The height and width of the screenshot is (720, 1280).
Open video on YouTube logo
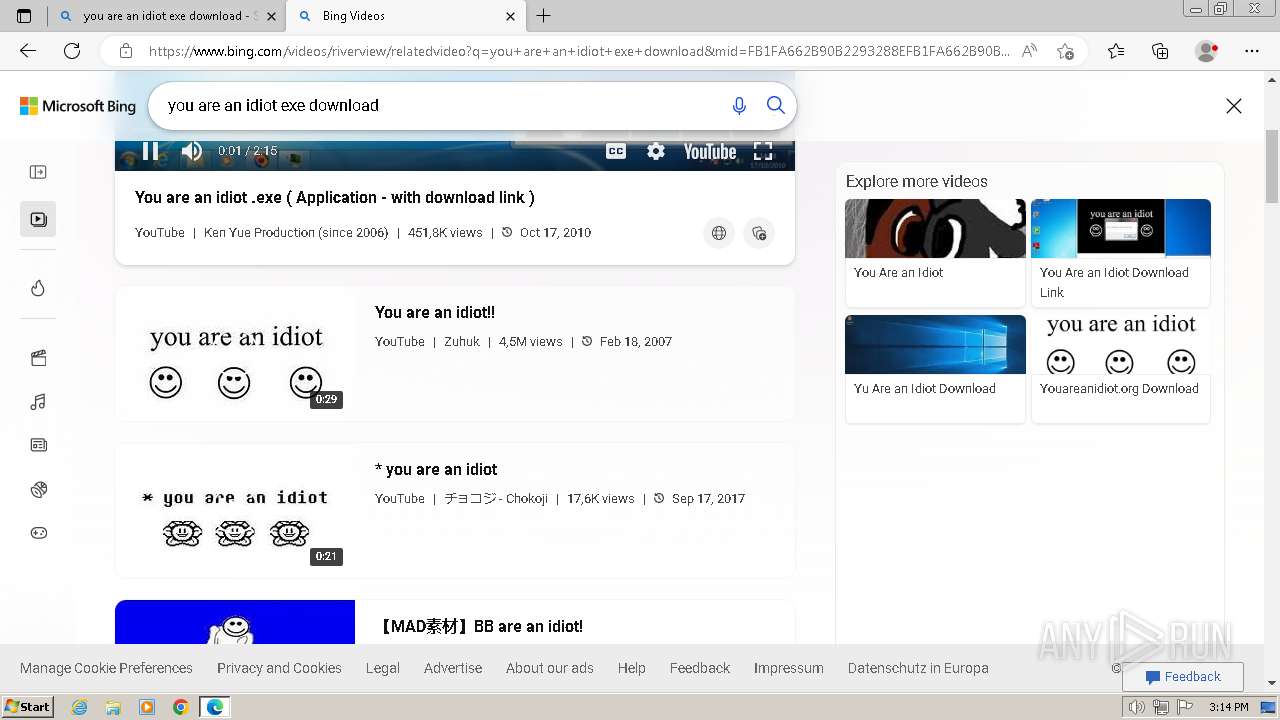[710, 151]
